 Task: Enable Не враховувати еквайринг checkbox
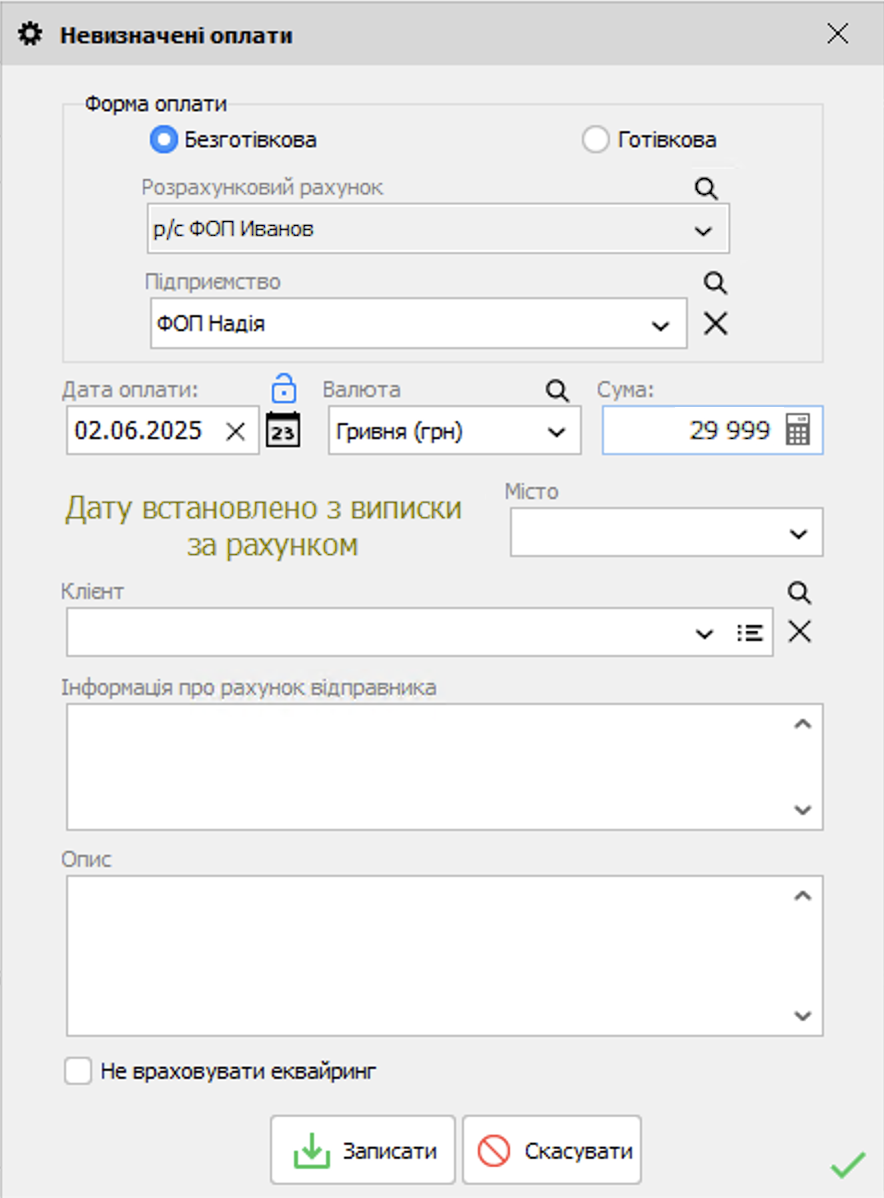click(77, 1072)
